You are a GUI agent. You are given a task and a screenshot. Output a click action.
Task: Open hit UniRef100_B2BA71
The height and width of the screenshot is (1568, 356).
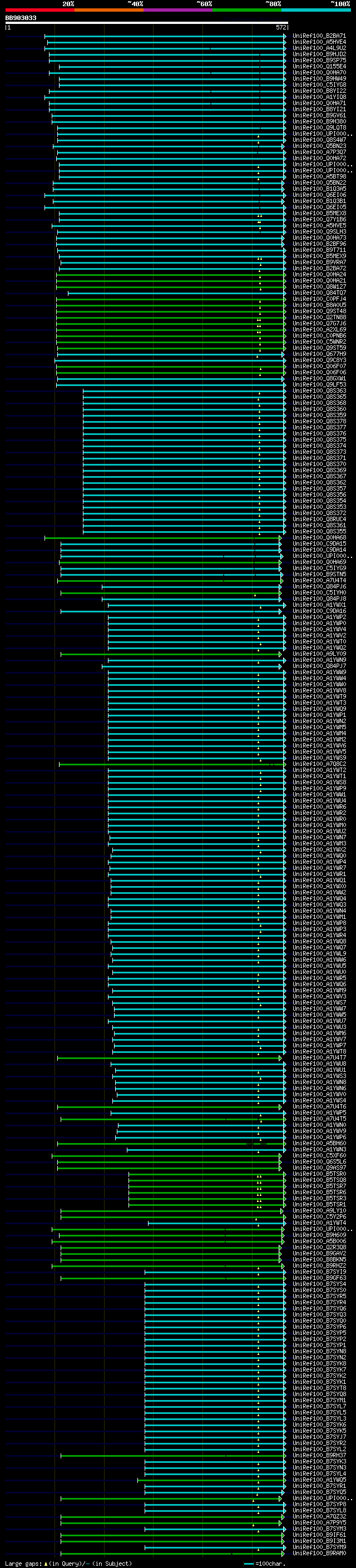pyautogui.click(x=319, y=36)
